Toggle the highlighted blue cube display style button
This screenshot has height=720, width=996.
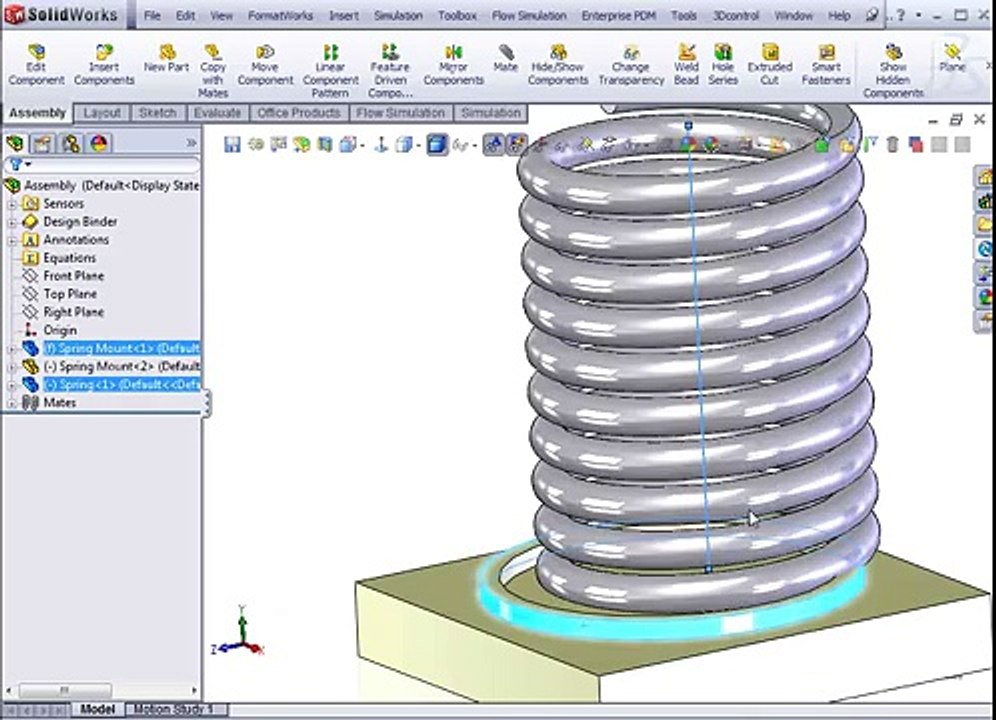pyautogui.click(x=436, y=145)
